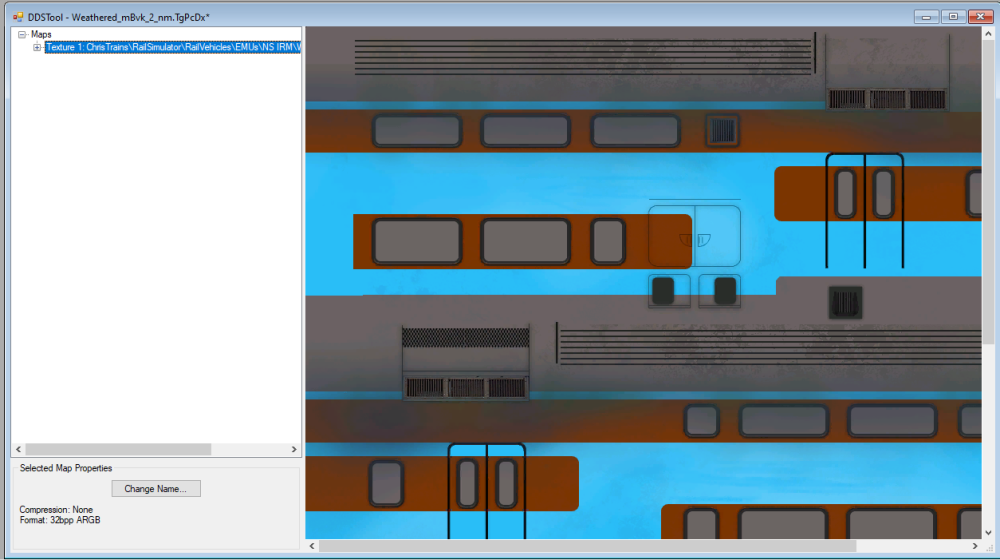Click the tree panel horizontal scrollbar thumb

(118, 450)
